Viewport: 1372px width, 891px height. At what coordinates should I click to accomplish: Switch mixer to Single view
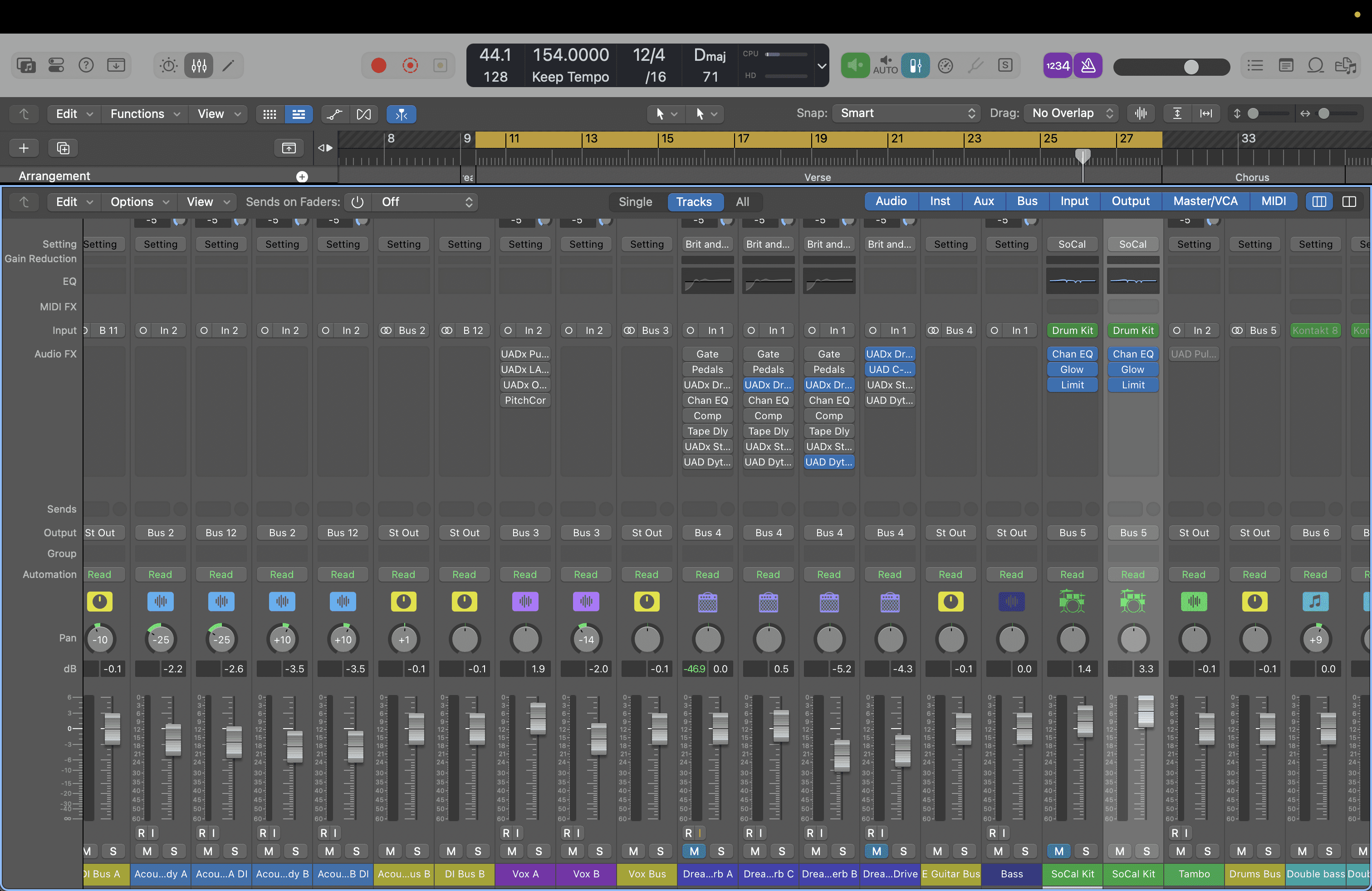(635, 202)
